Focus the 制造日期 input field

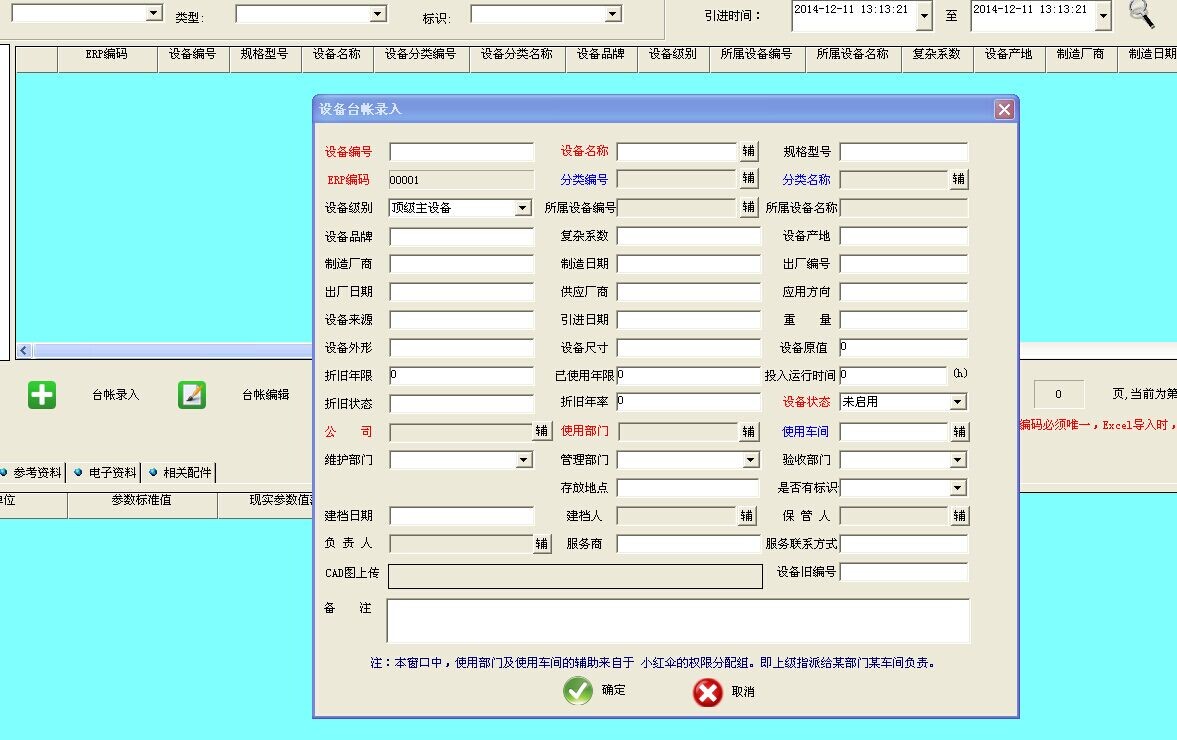[x=688, y=263]
